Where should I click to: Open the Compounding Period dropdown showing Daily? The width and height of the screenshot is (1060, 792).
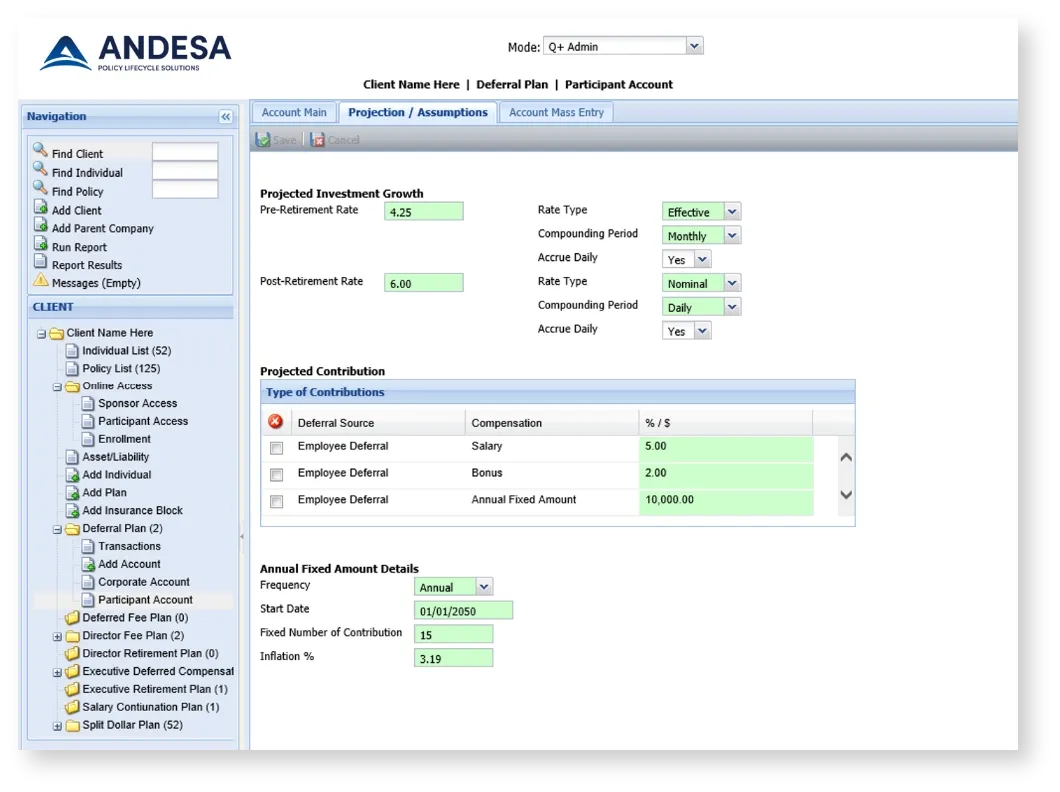[x=732, y=307]
